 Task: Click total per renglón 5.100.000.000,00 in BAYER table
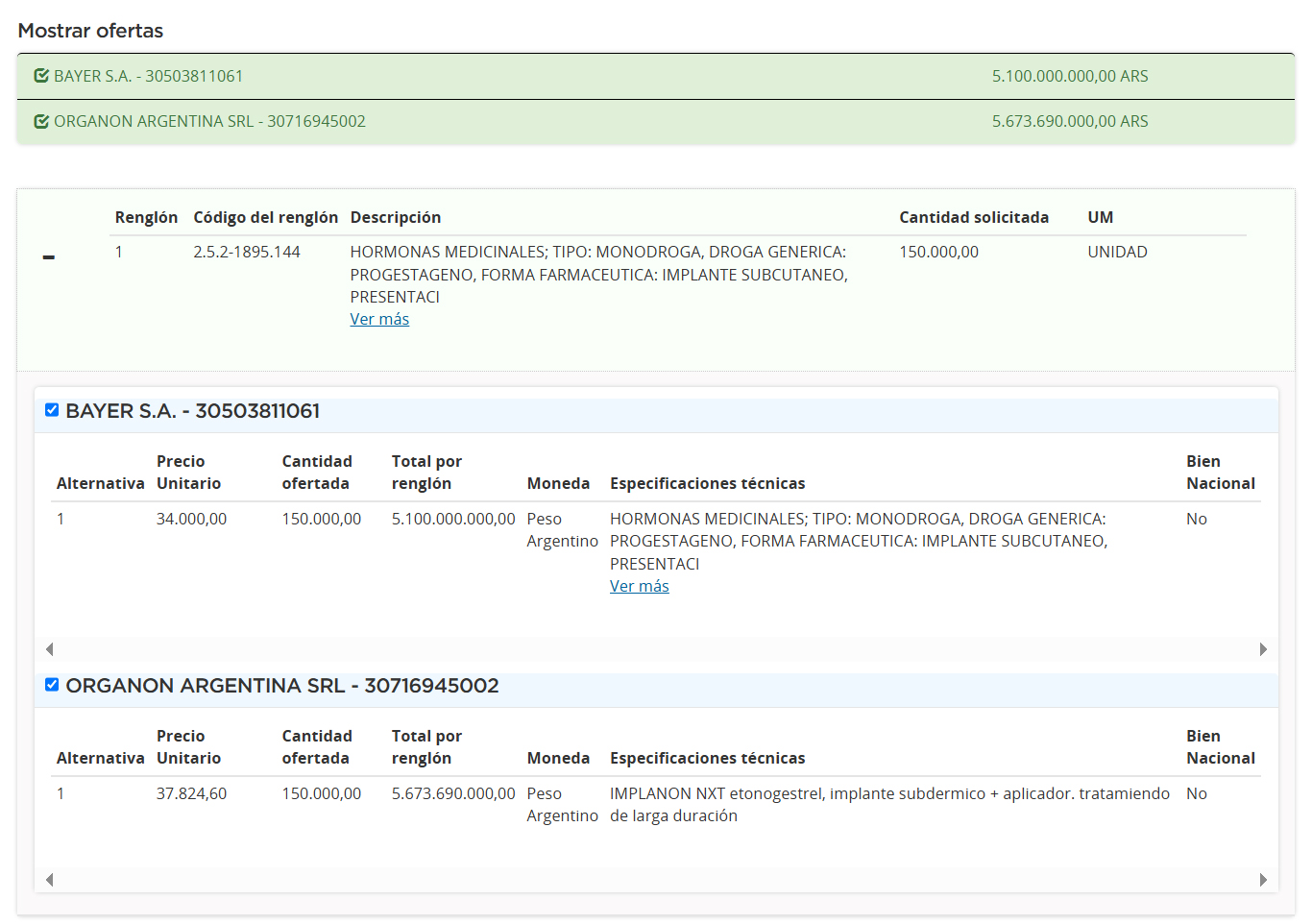[453, 519]
